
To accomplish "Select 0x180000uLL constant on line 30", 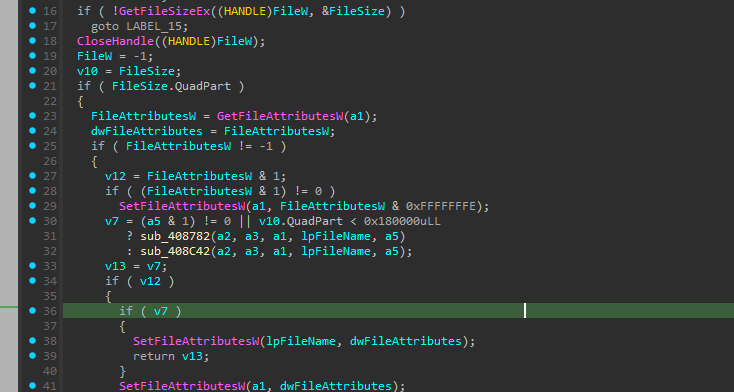I will [x=402, y=221].
